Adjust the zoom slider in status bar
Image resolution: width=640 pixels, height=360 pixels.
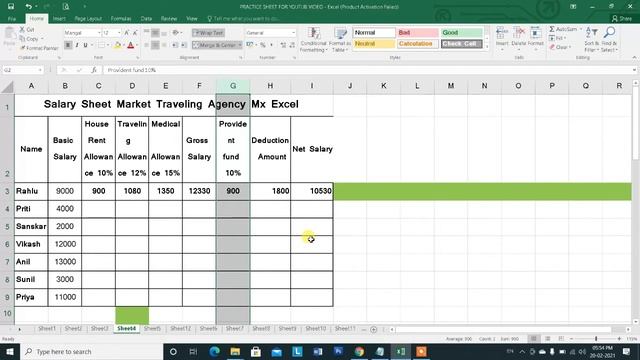click(x=596, y=339)
